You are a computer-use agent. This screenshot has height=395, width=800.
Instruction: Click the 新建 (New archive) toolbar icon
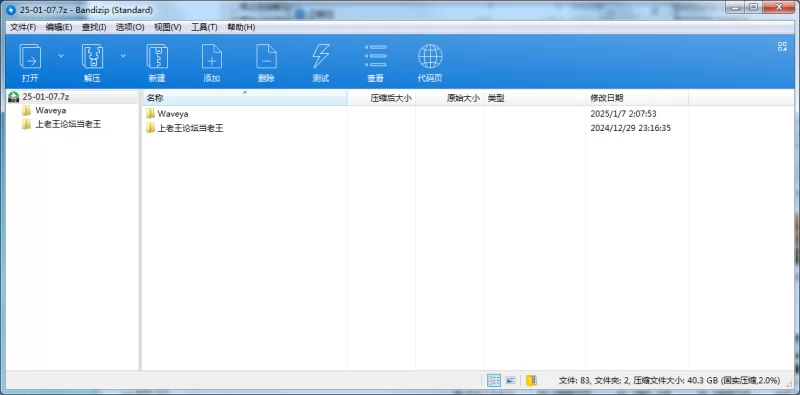pos(157,56)
